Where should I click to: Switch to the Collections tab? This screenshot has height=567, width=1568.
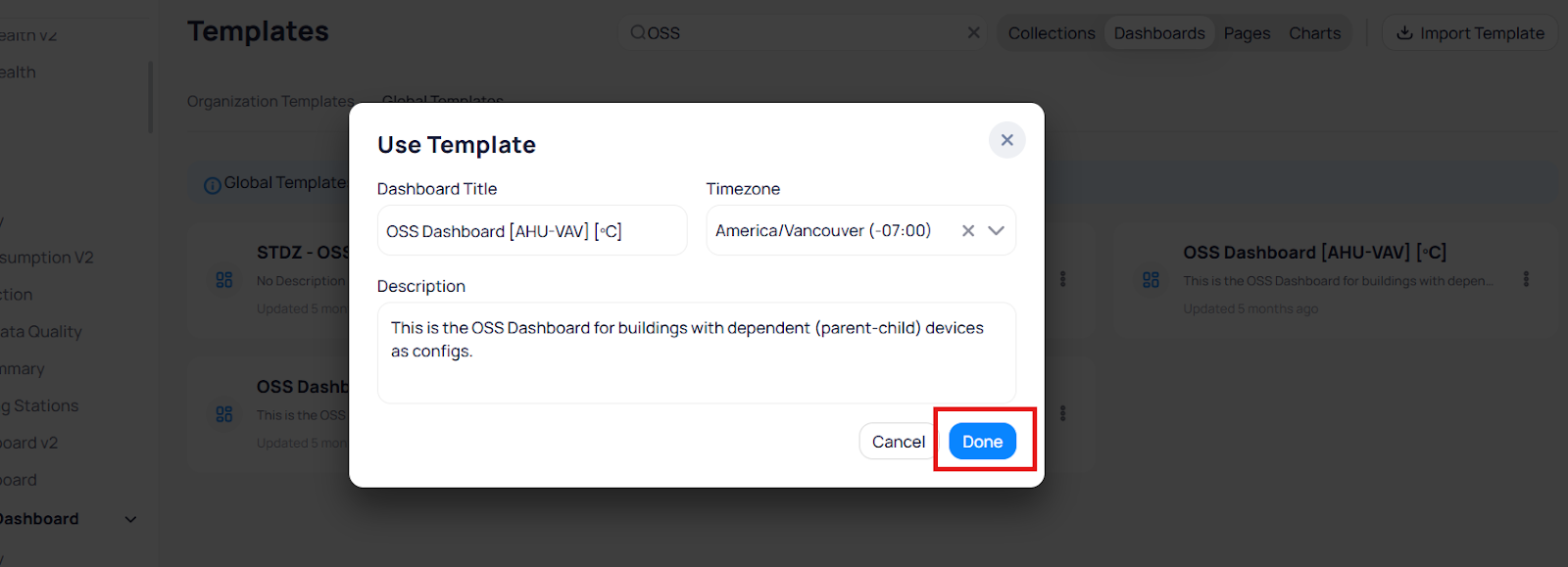[x=1052, y=33]
